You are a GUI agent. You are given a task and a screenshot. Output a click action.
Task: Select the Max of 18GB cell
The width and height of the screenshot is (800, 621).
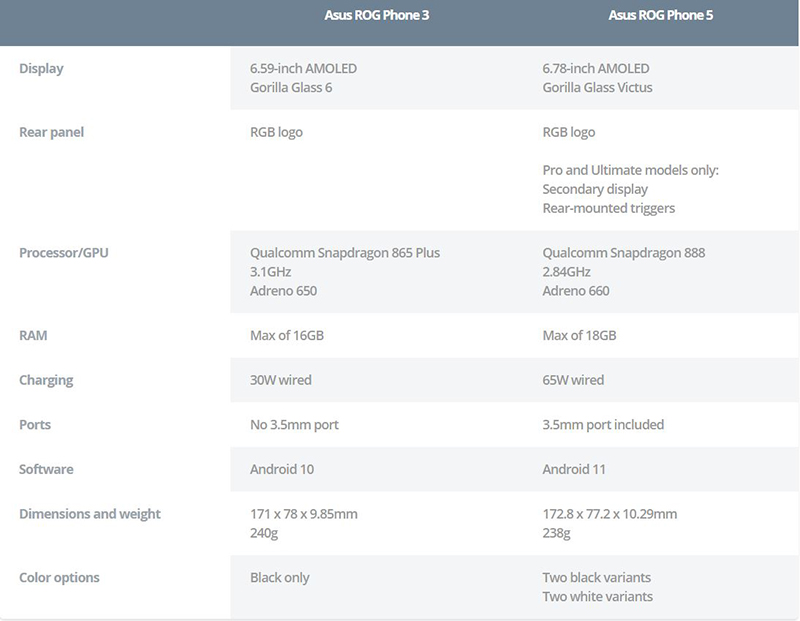pyautogui.click(x=579, y=336)
